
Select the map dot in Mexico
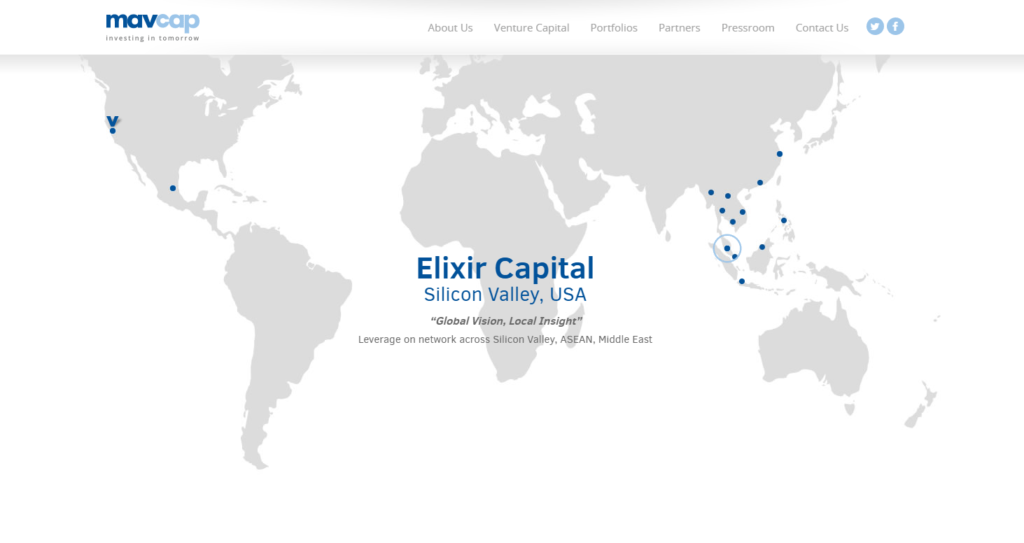coord(173,188)
